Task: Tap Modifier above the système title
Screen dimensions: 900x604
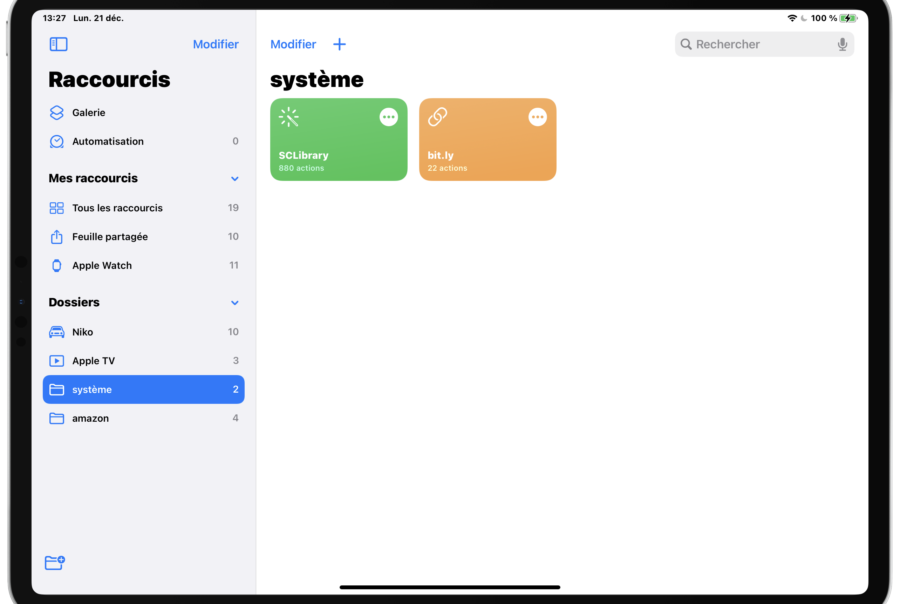Action: [293, 44]
